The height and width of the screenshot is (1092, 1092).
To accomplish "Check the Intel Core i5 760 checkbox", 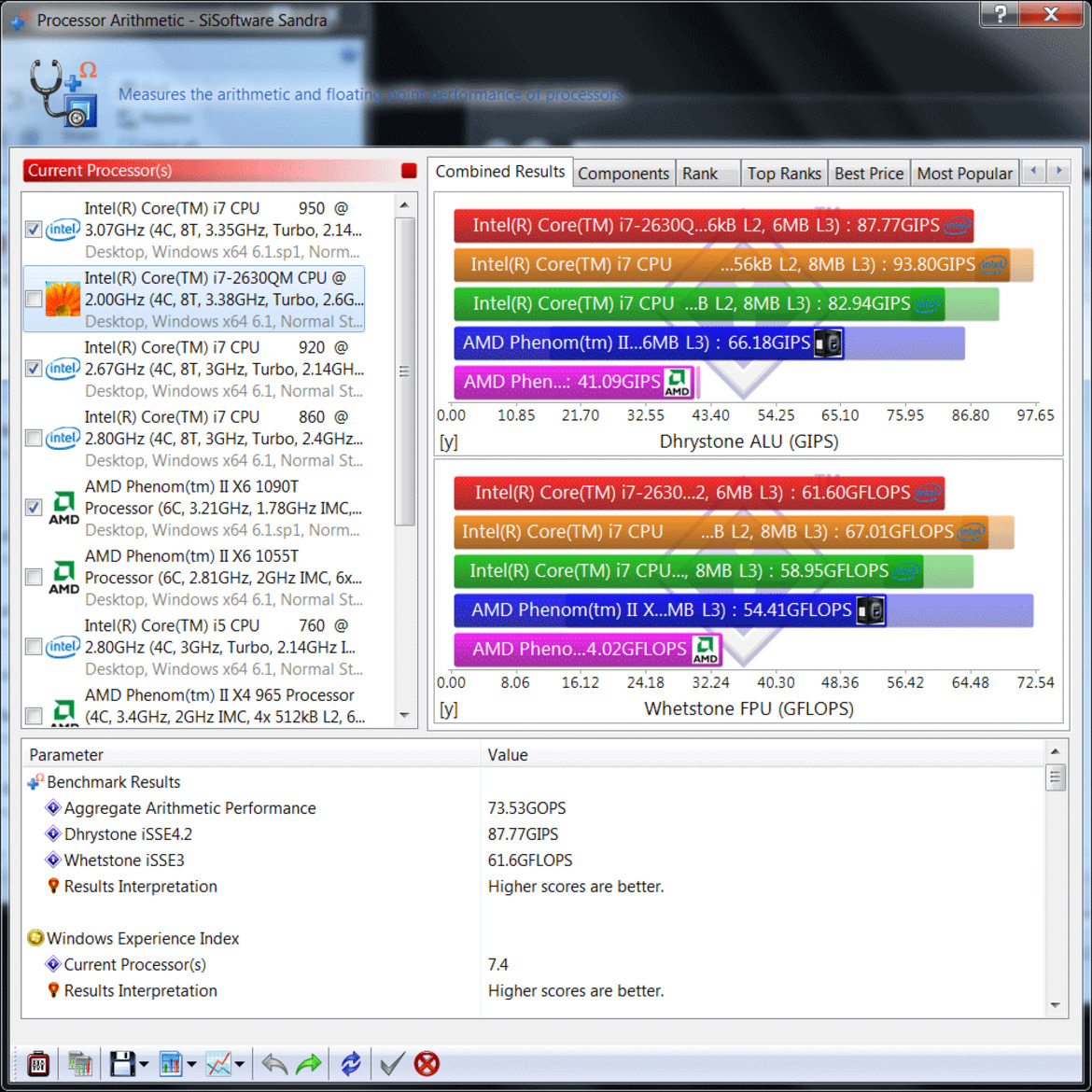I will (x=34, y=647).
